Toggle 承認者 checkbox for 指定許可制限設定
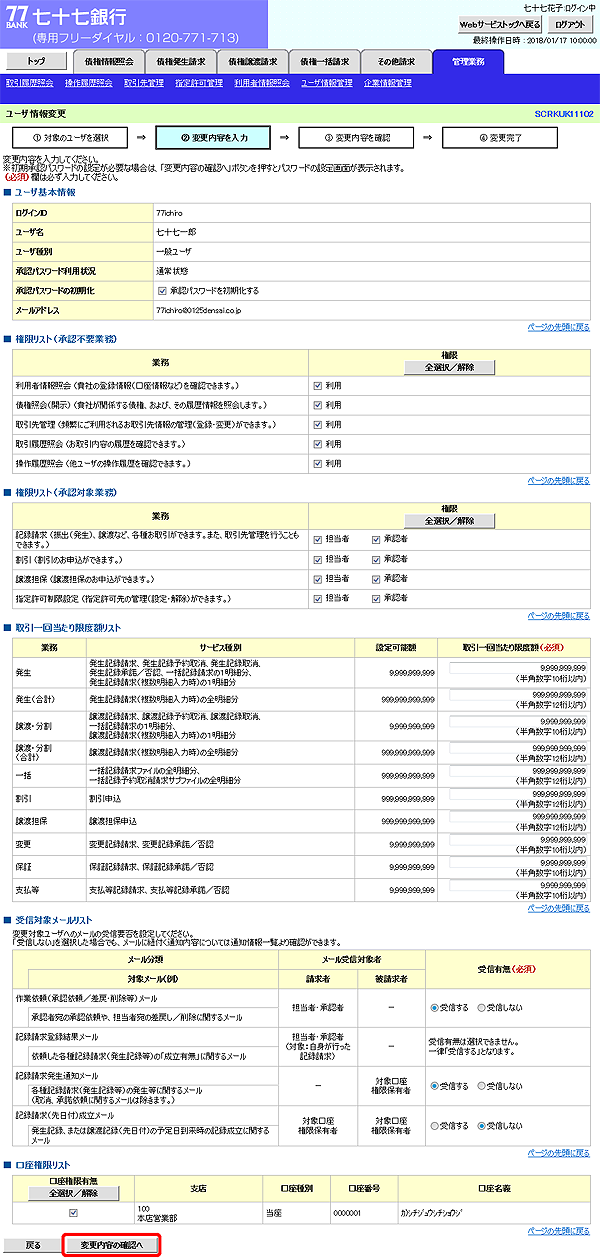 click(377, 599)
